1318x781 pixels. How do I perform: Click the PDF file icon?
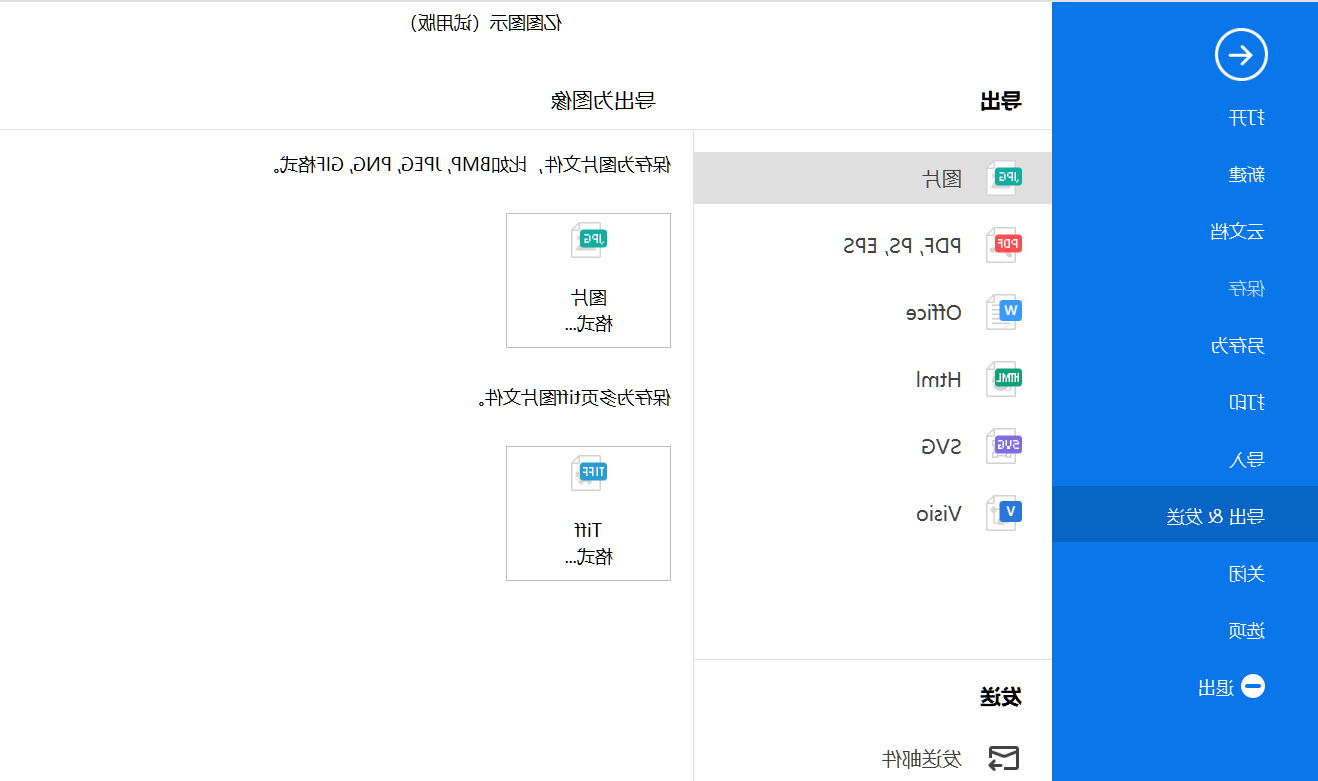(x=1004, y=245)
